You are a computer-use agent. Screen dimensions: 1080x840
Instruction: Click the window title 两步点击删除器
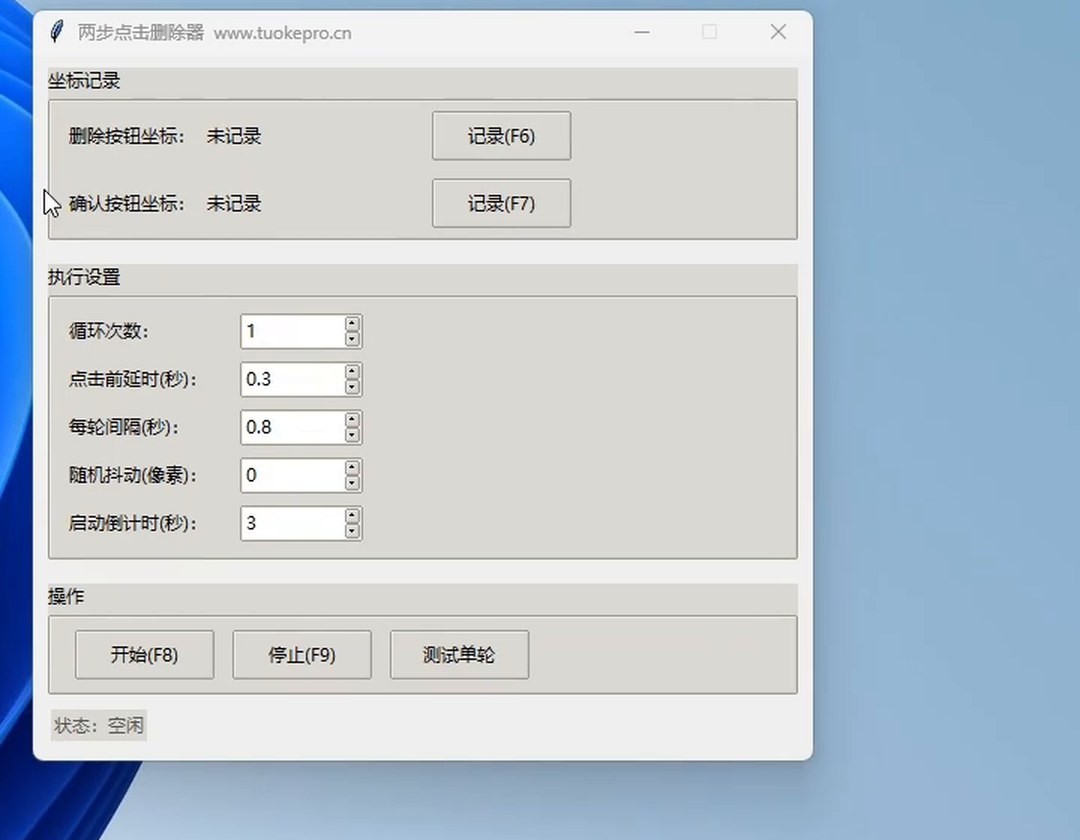click(141, 32)
